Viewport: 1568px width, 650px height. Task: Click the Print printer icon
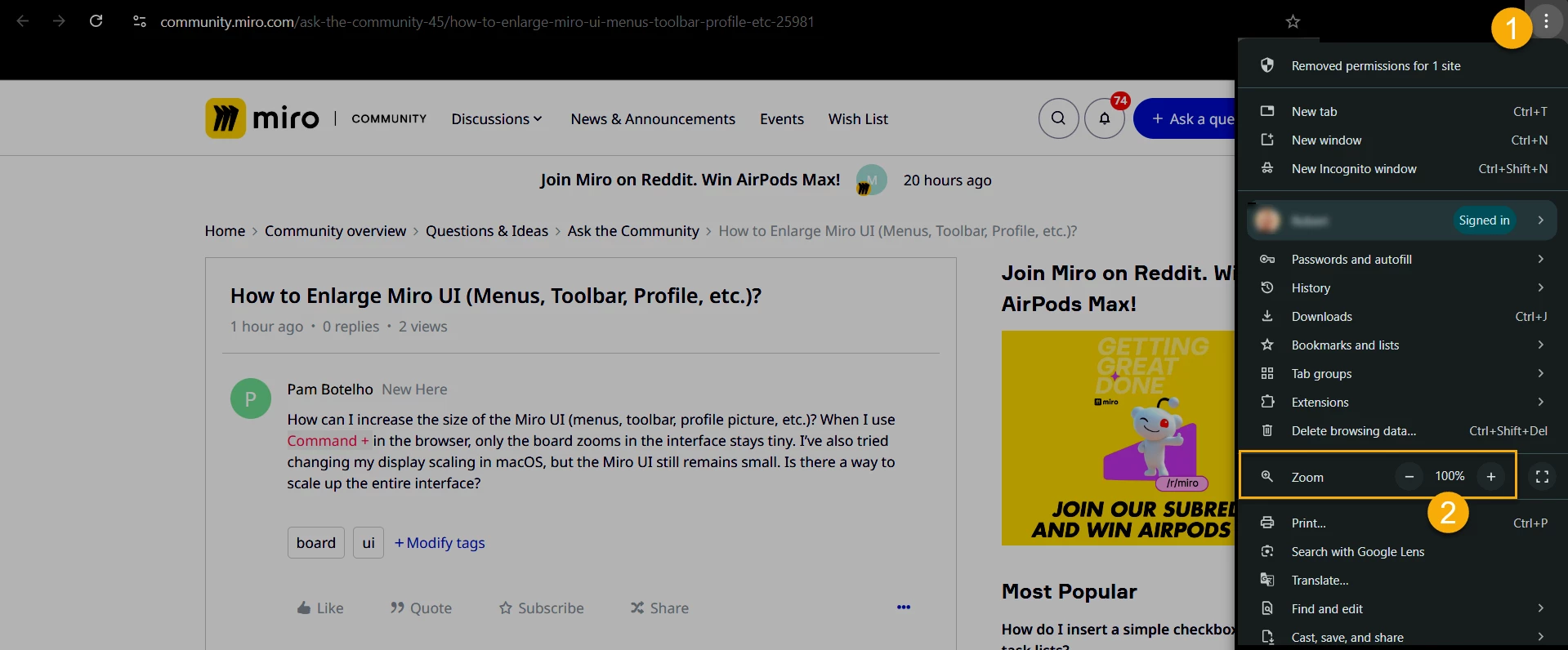[1267, 523]
